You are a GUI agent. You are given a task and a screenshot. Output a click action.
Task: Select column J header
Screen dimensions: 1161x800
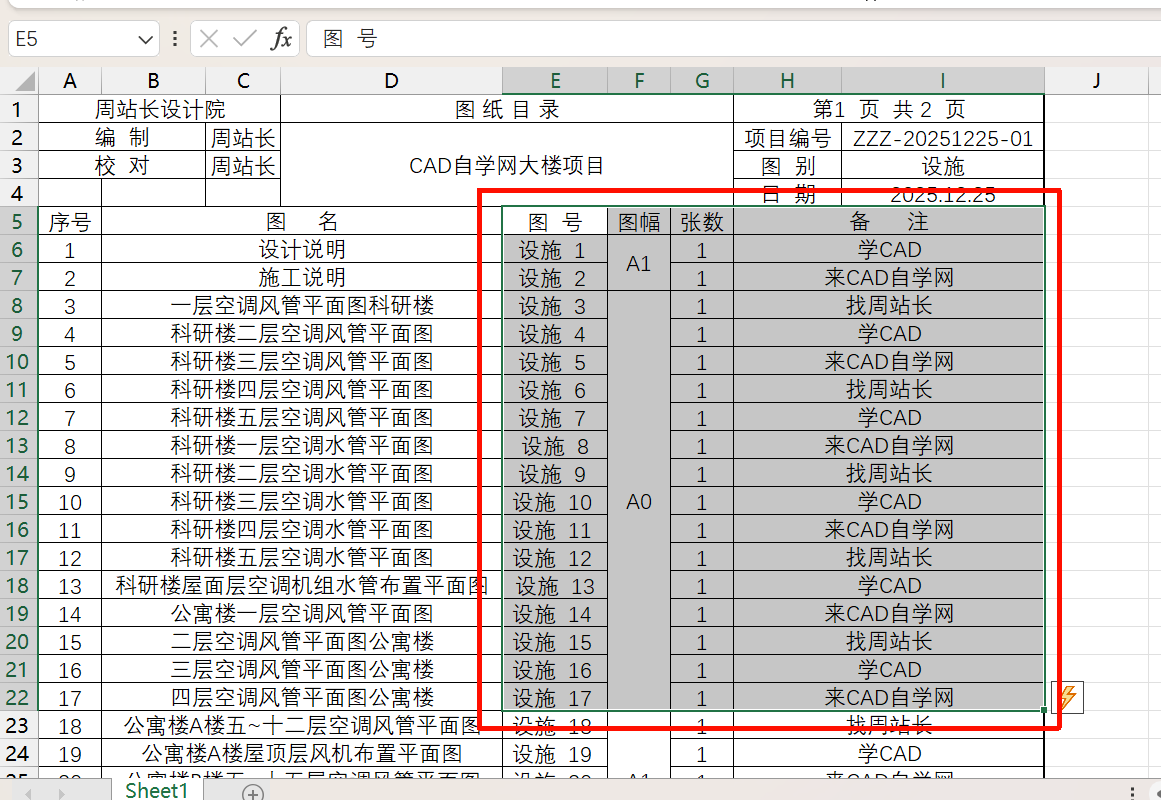point(1096,81)
